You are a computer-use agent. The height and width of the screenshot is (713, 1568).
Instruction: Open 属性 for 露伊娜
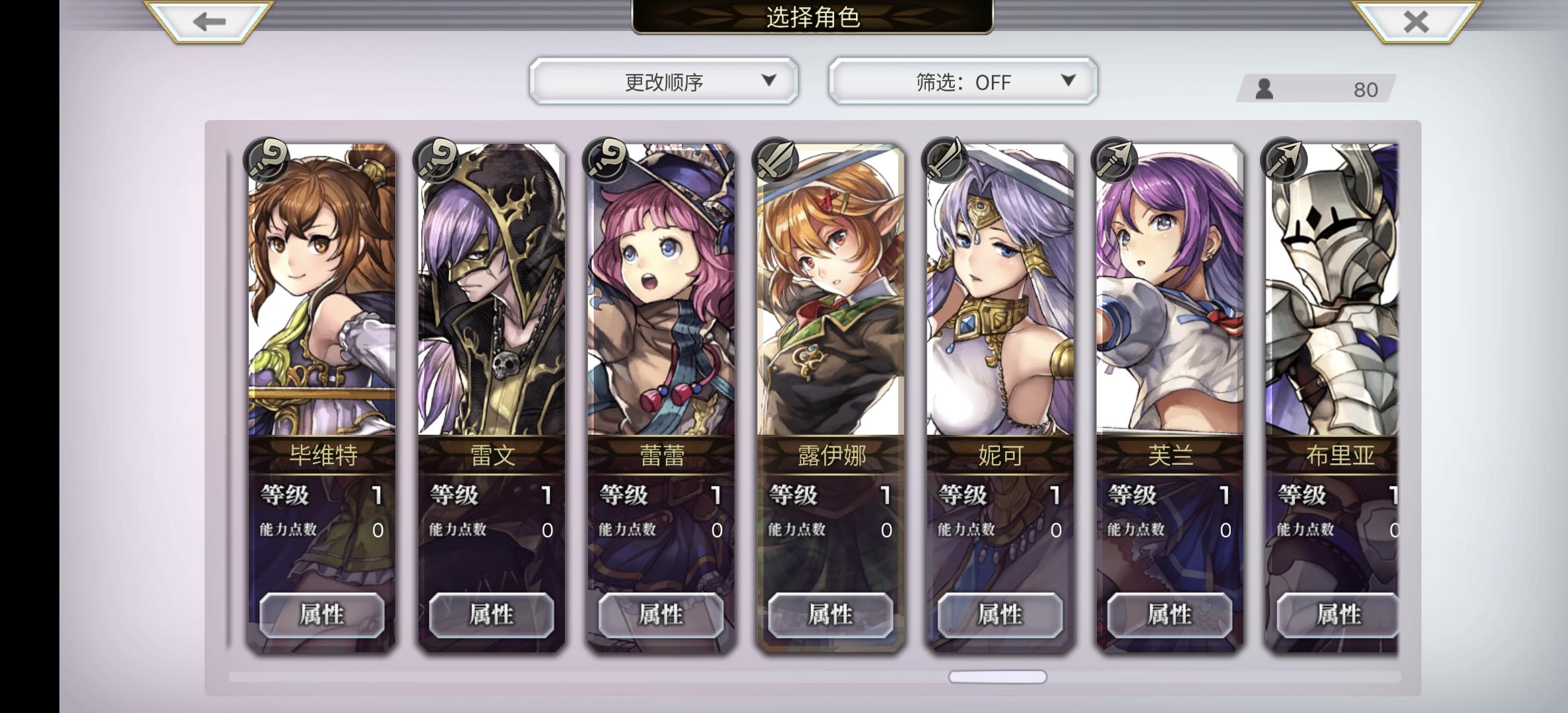831,615
